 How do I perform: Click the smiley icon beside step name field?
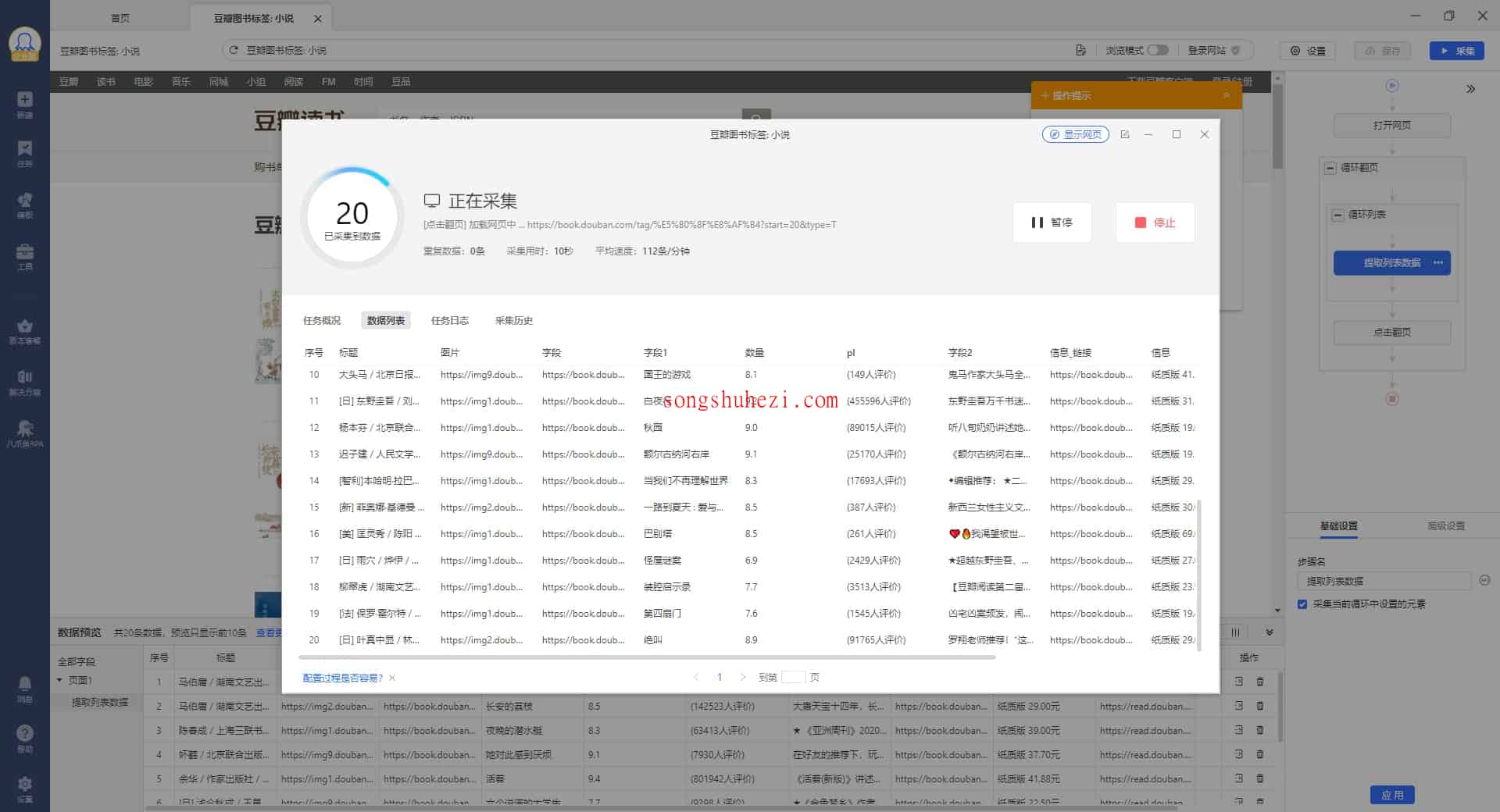click(1485, 580)
